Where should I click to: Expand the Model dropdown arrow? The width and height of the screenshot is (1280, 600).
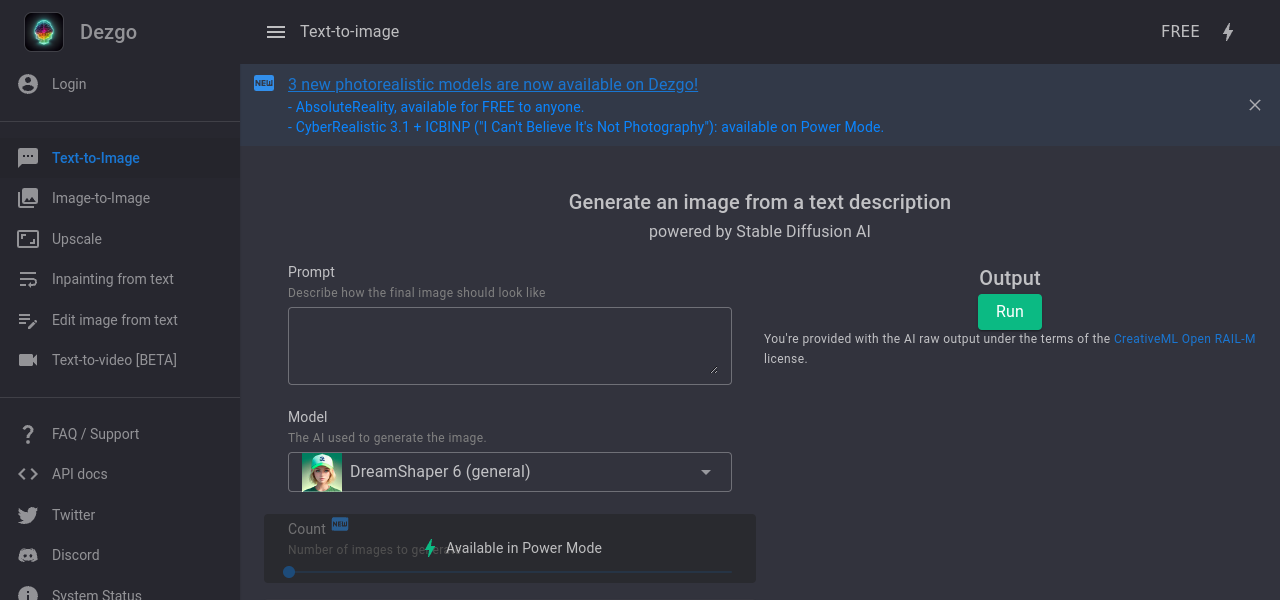(x=706, y=472)
